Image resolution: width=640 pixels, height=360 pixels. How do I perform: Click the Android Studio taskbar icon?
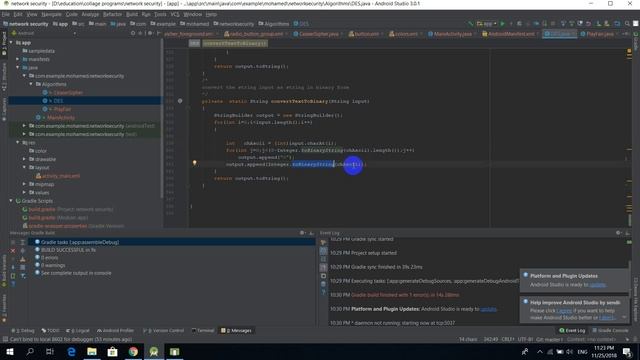154,351
